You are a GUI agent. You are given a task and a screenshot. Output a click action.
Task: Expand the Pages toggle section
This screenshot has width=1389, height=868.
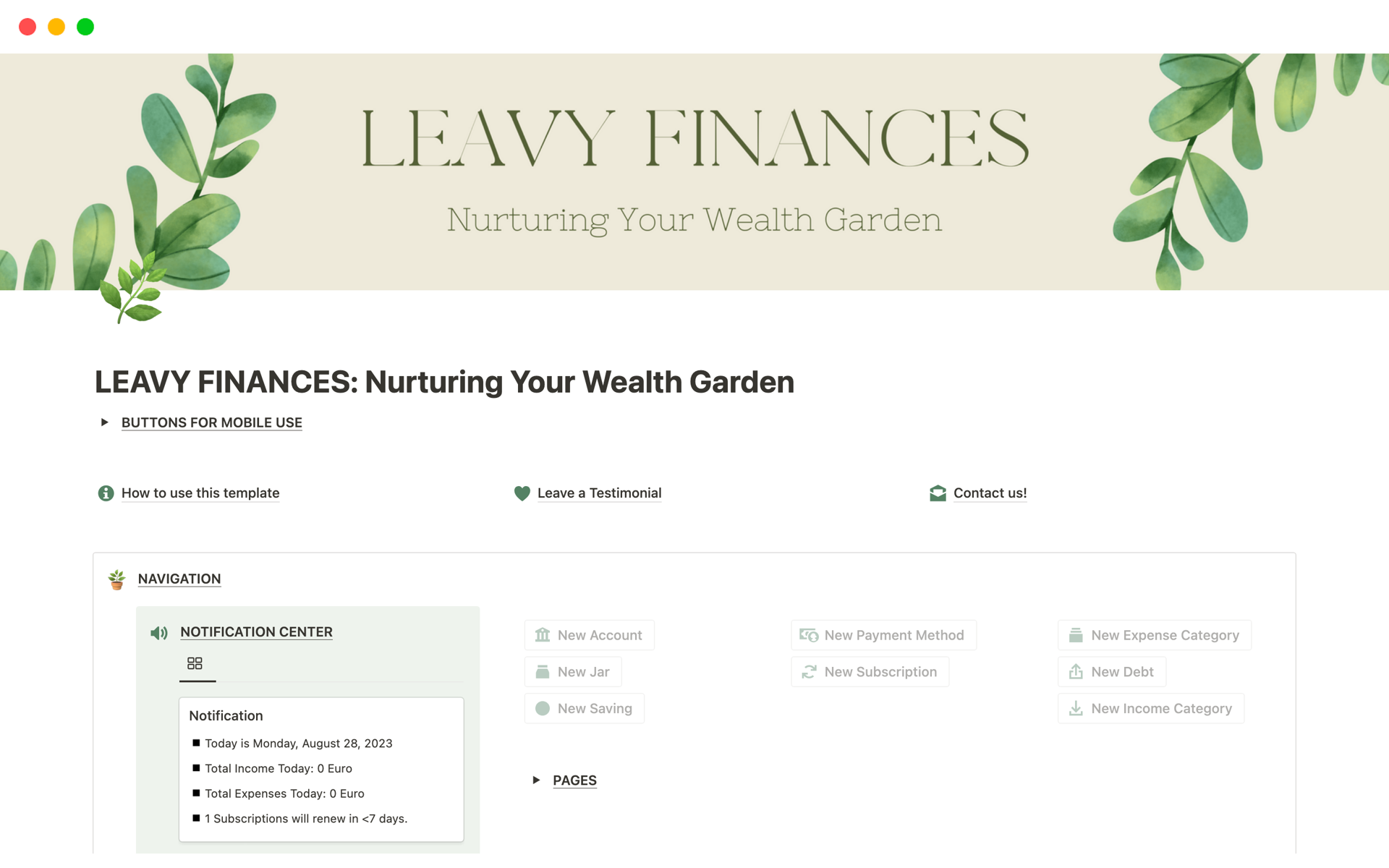click(x=536, y=780)
